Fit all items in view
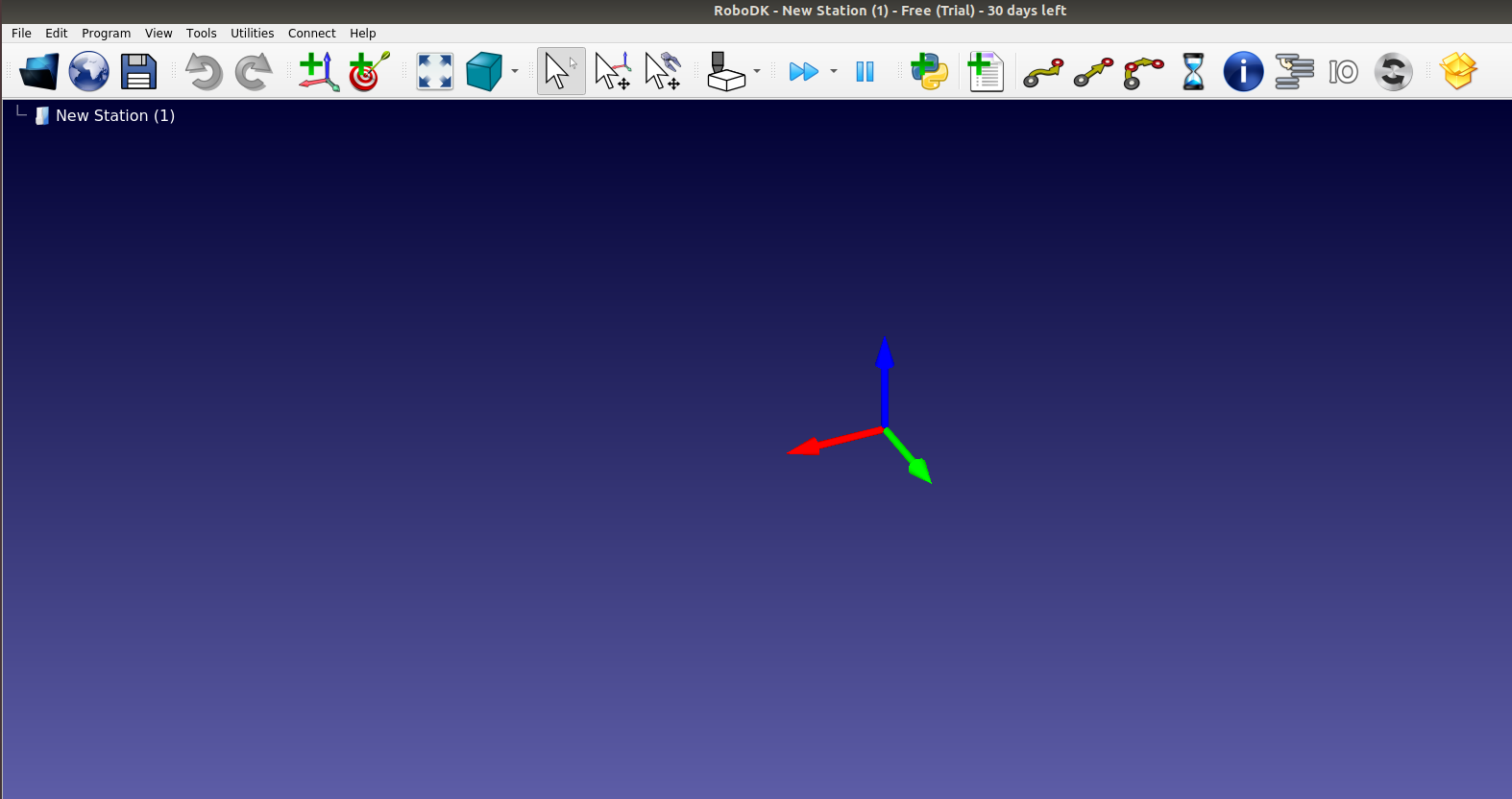This screenshot has height=799, width=1512. [434, 72]
